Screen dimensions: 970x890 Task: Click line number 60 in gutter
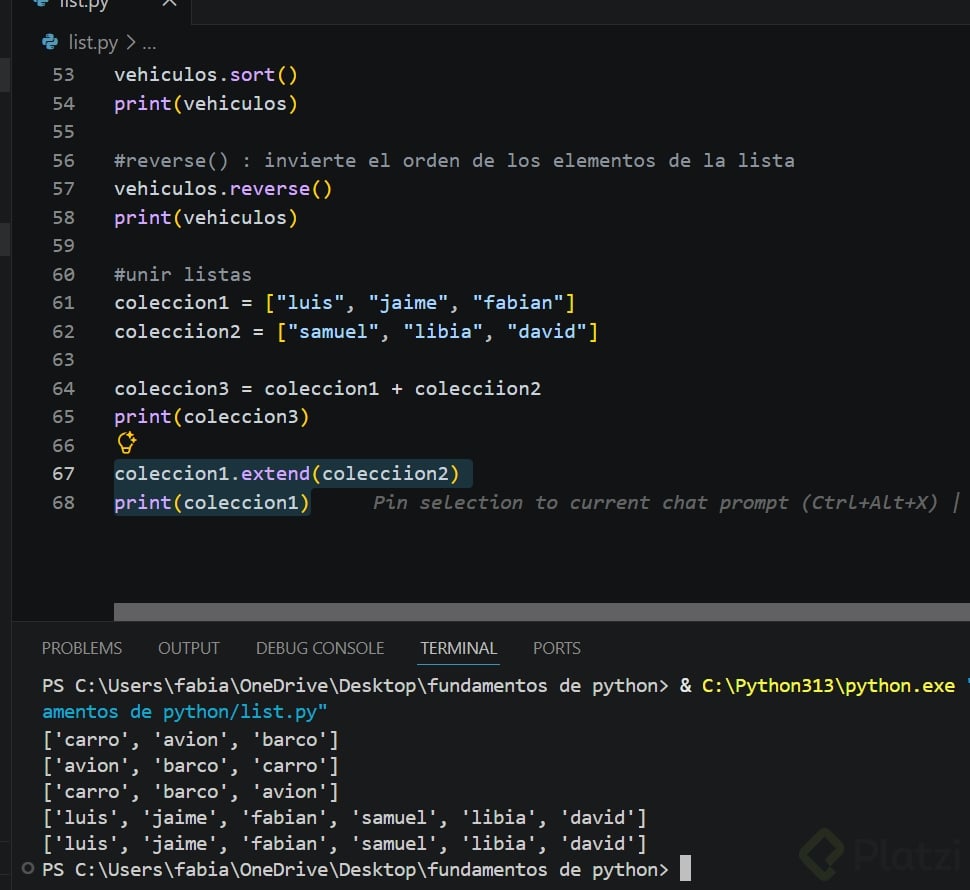(x=63, y=275)
